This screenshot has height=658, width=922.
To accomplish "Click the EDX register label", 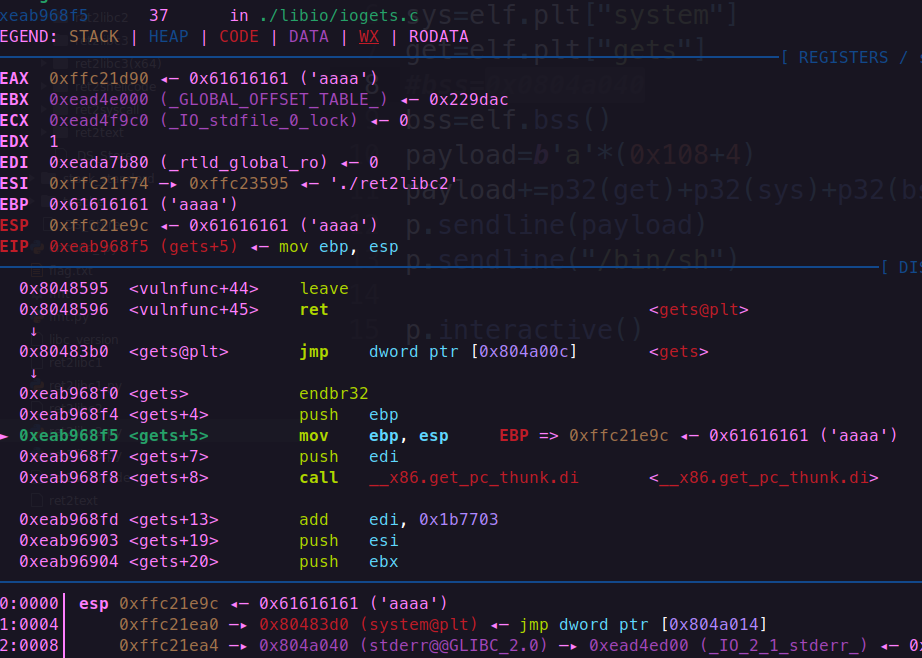I will (x=14, y=142).
